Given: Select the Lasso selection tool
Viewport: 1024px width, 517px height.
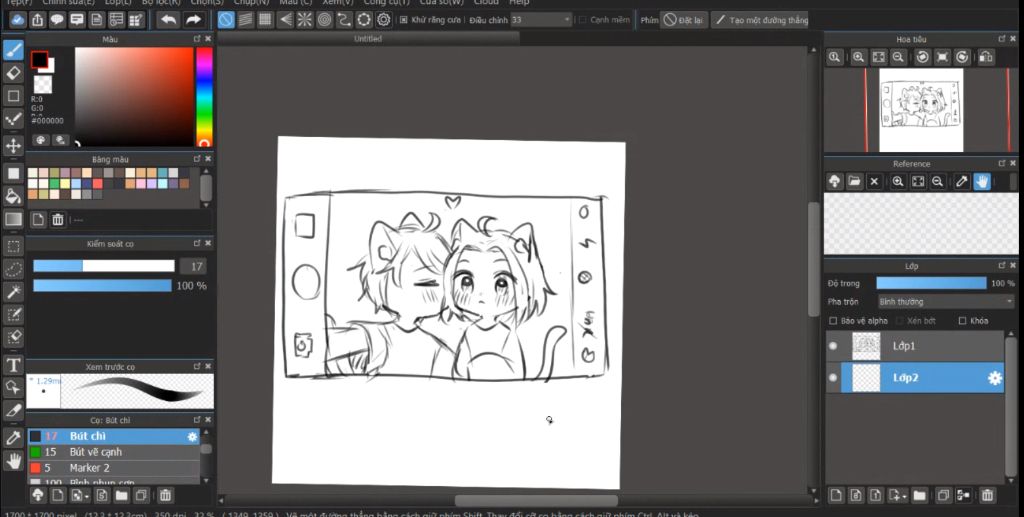Looking at the screenshot, I should tap(13, 268).
